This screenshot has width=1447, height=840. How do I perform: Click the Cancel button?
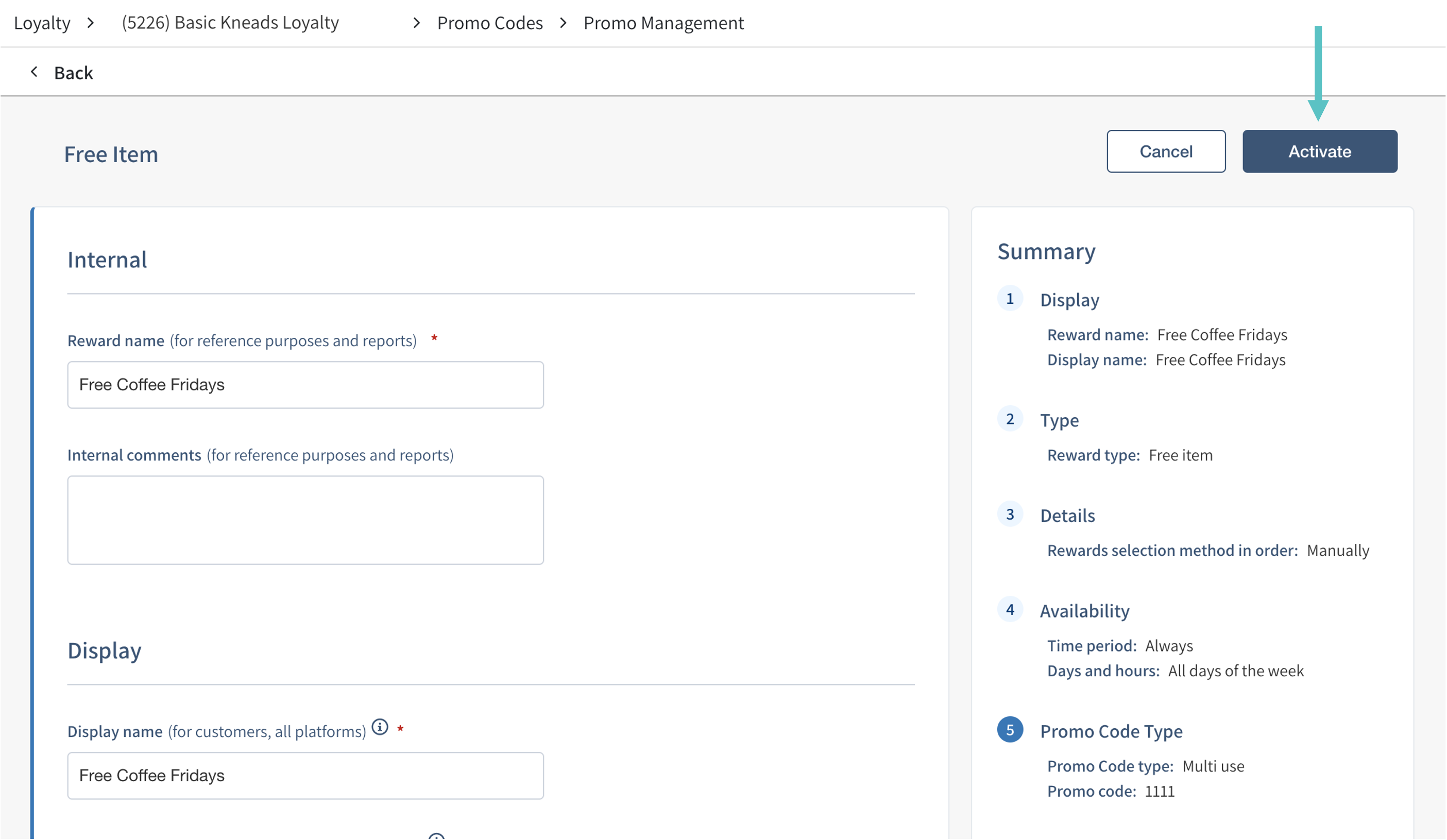click(x=1165, y=151)
